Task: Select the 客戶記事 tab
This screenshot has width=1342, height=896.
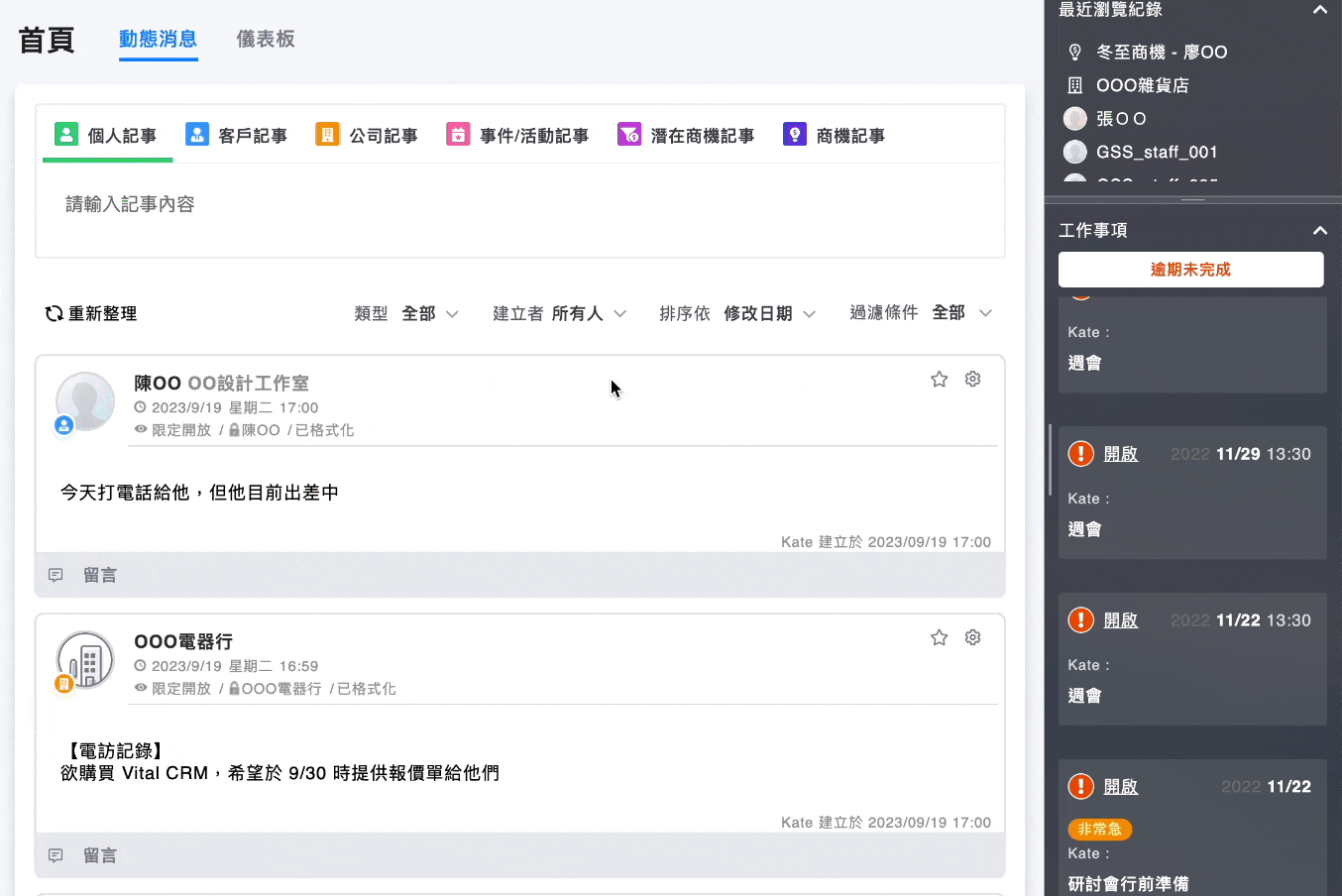Action: click(238, 135)
